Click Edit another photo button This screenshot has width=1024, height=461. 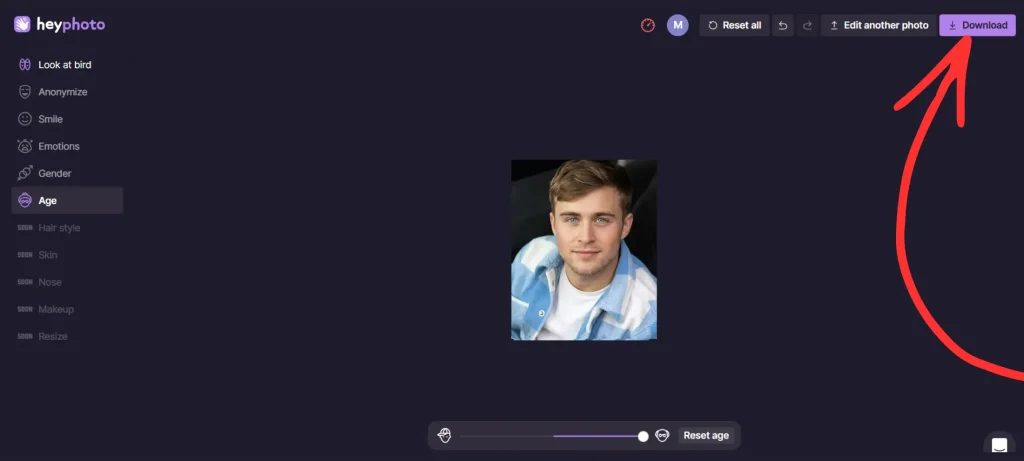pos(879,25)
